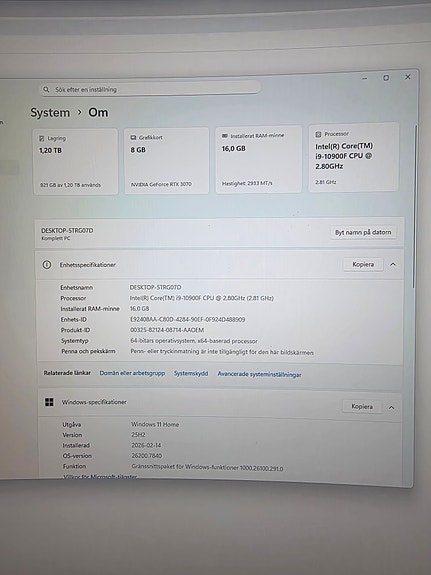Copy device specifications with Kopiera
The width and height of the screenshot is (431, 575).
point(363,264)
